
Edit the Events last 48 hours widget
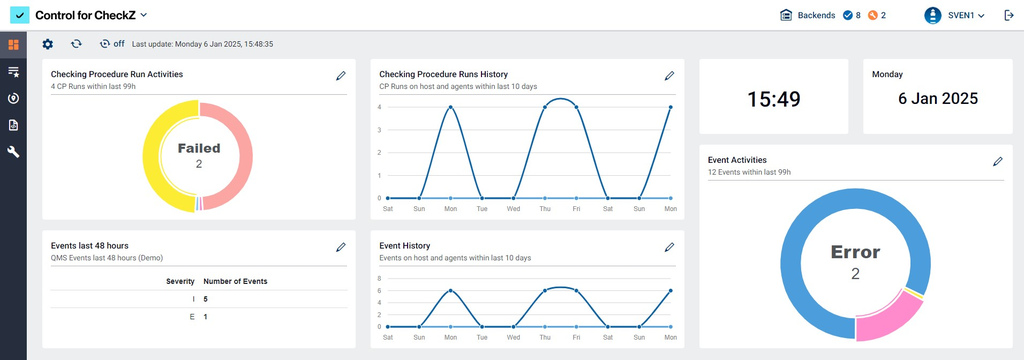(341, 247)
